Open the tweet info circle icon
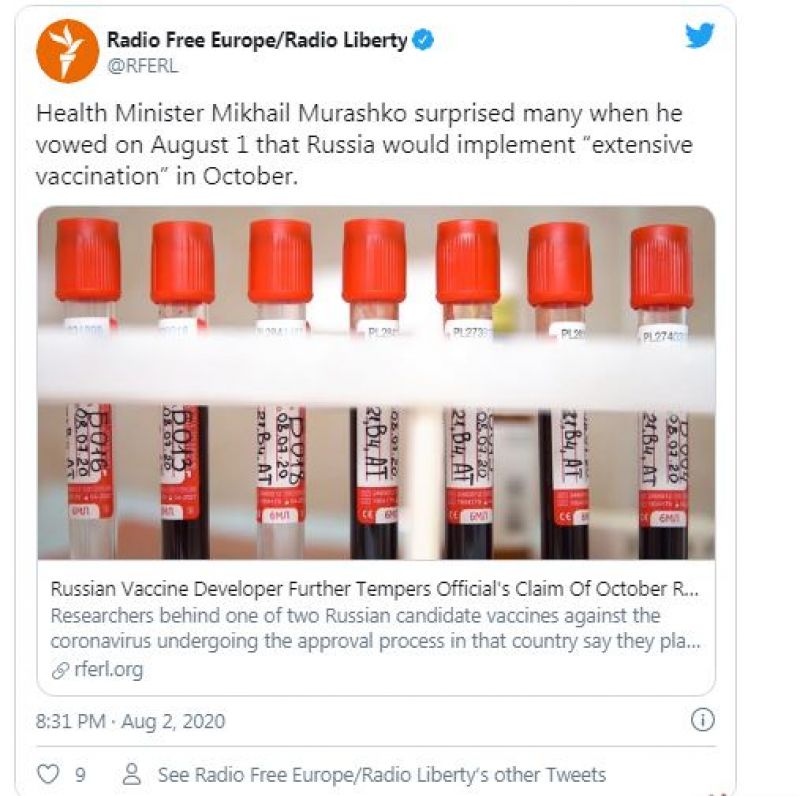The image size is (800, 796). click(x=703, y=720)
